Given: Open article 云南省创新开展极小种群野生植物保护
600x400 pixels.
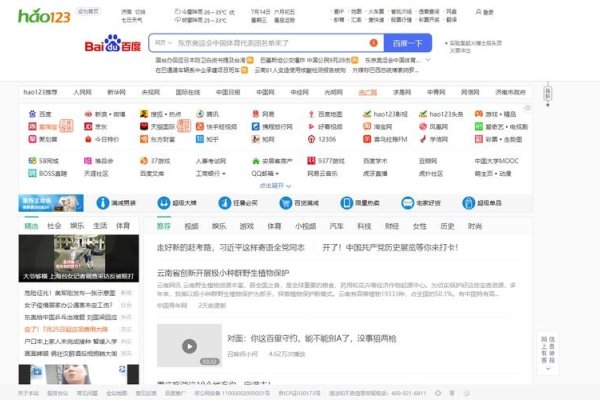Looking at the screenshot, I should [223, 273].
